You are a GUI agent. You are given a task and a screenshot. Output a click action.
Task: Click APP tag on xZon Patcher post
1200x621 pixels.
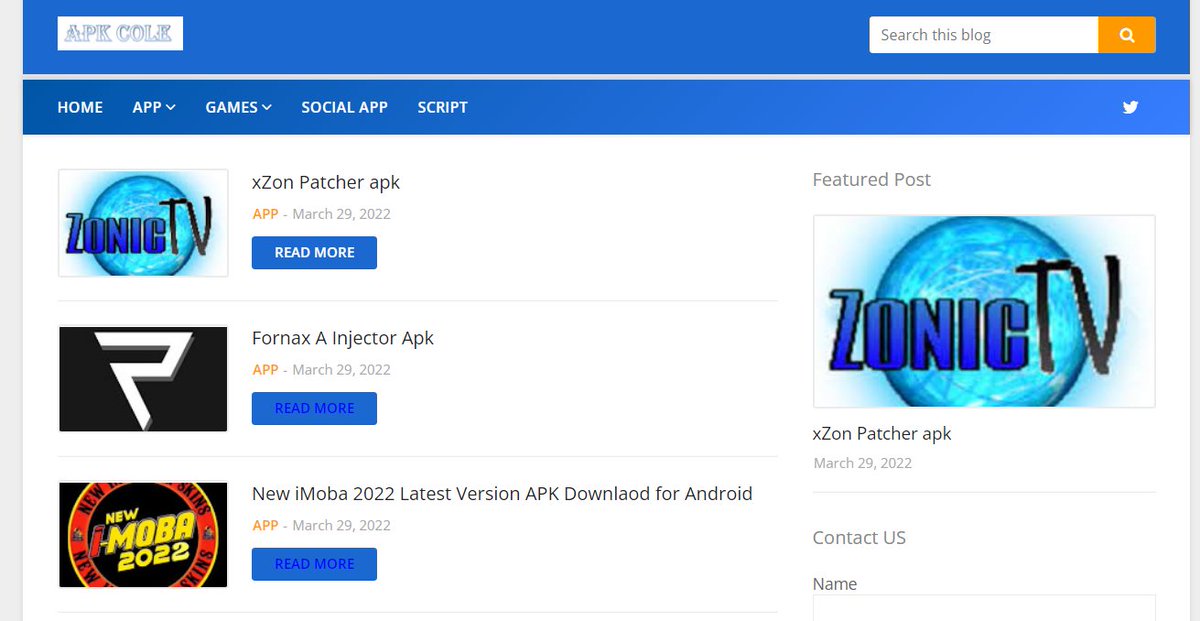point(265,214)
